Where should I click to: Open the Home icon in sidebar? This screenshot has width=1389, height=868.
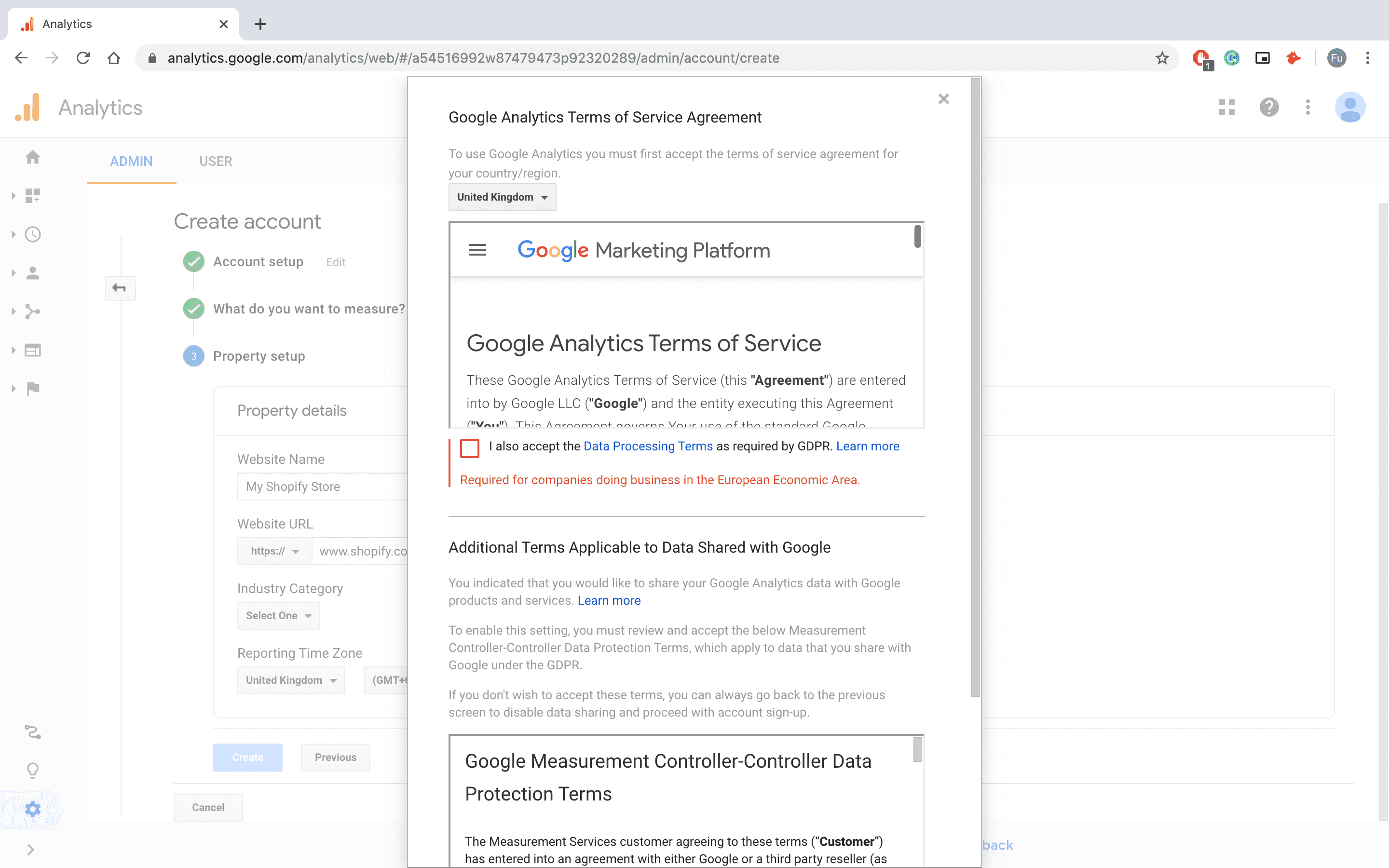click(33, 157)
